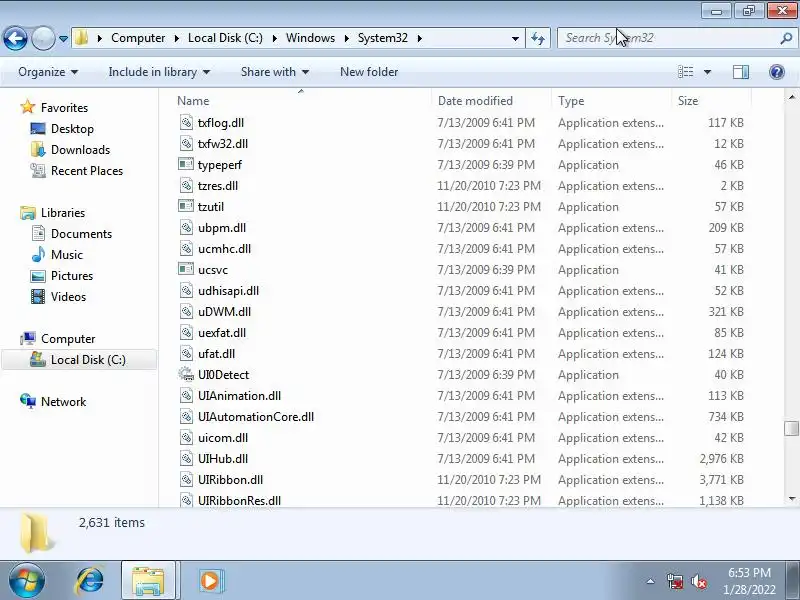The height and width of the screenshot is (600, 800).
Task: Select Network in the navigation pane
Action: (63, 402)
